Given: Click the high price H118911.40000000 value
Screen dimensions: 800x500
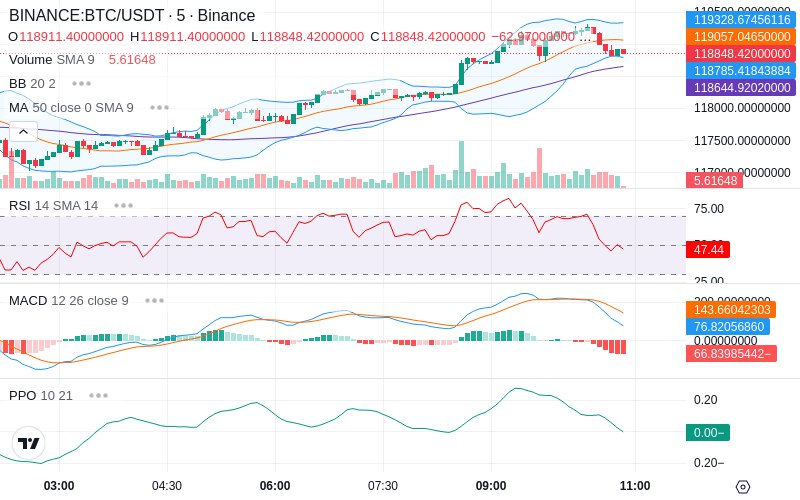Looking at the screenshot, I should (187, 37).
